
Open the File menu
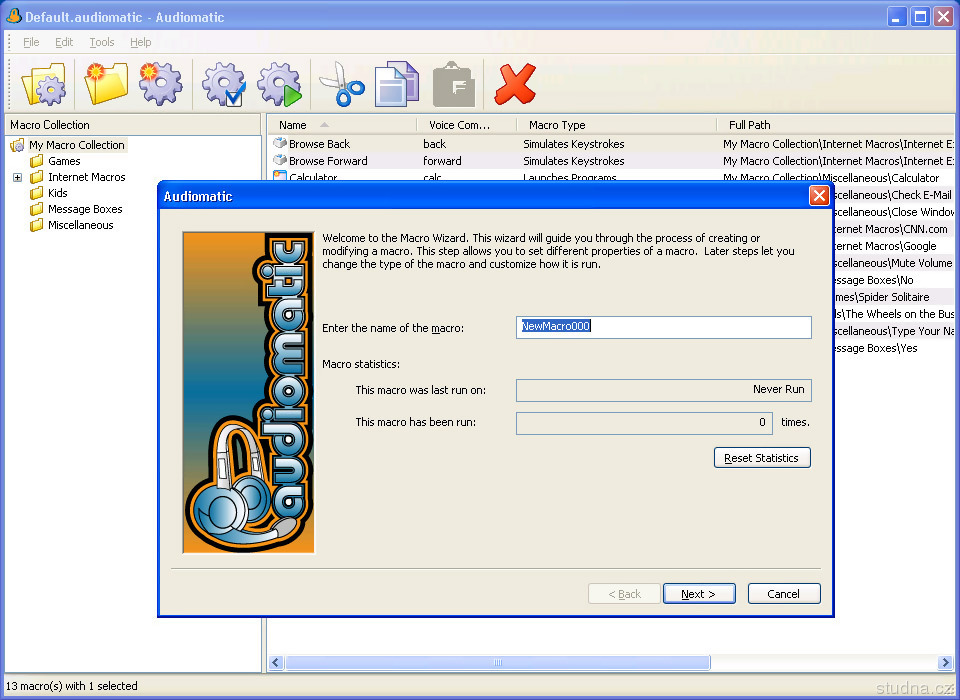tap(31, 42)
